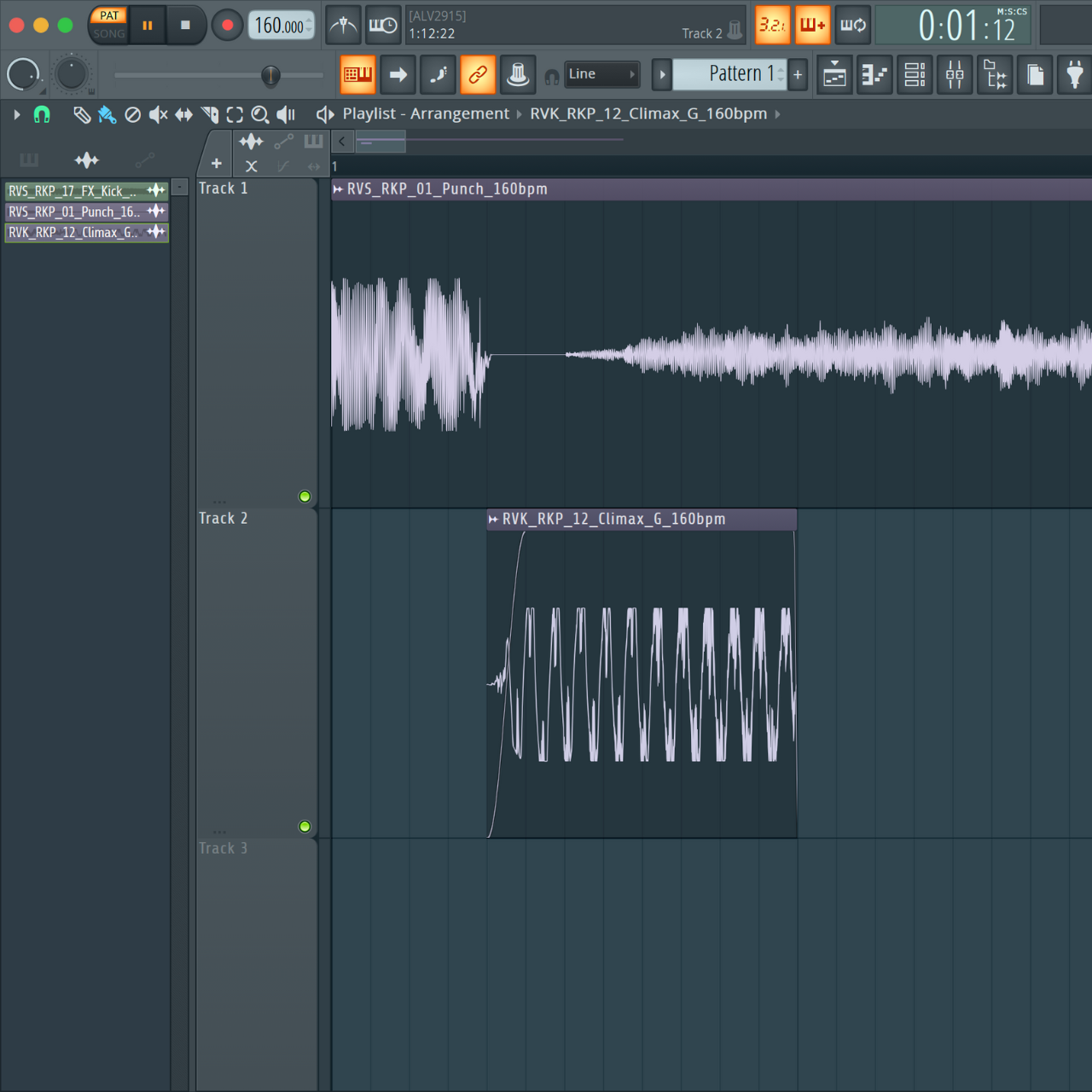Click the arrow left of Pattern 1
Screen dimensions: 1092x1092
pyautogui.click(x=662, y=74)
